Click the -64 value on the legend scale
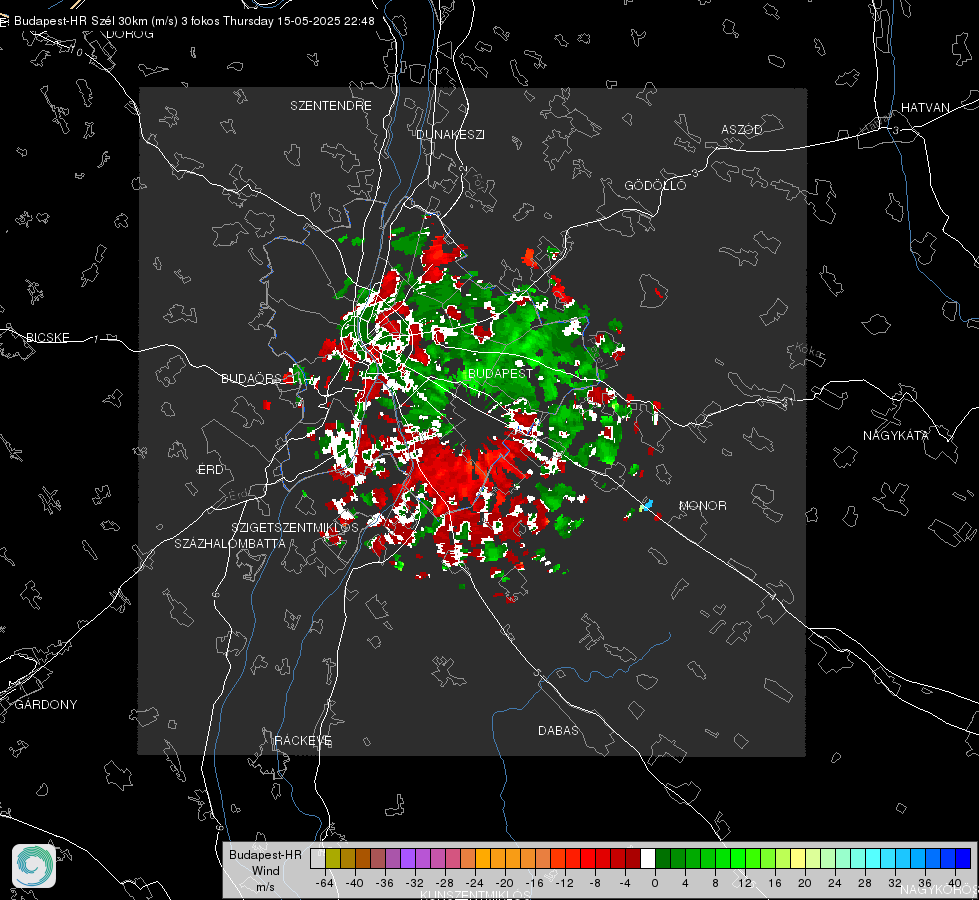The height and width of the screenshot is (900, 979). (x=325, y=883)
